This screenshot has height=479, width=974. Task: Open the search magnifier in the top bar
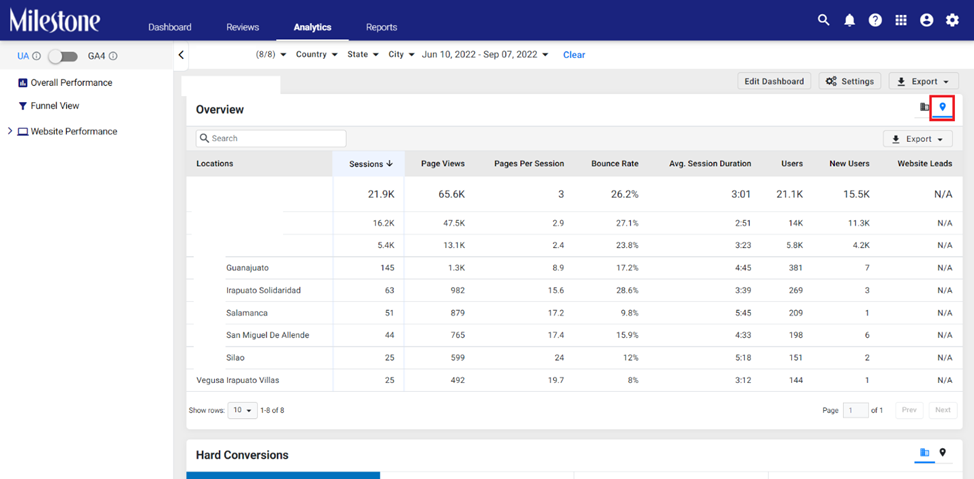(x=824, y=21)
